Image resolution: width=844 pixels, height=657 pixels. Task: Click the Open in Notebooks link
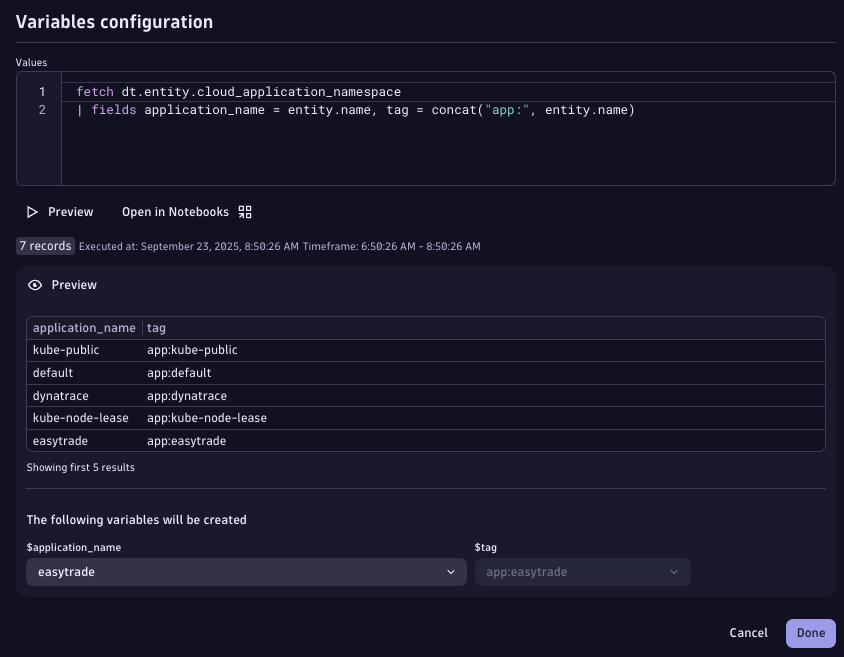176,212
